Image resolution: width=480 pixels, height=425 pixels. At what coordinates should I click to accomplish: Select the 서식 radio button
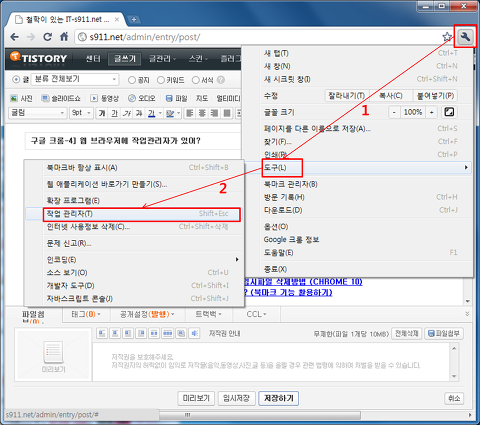coord(196,80)
